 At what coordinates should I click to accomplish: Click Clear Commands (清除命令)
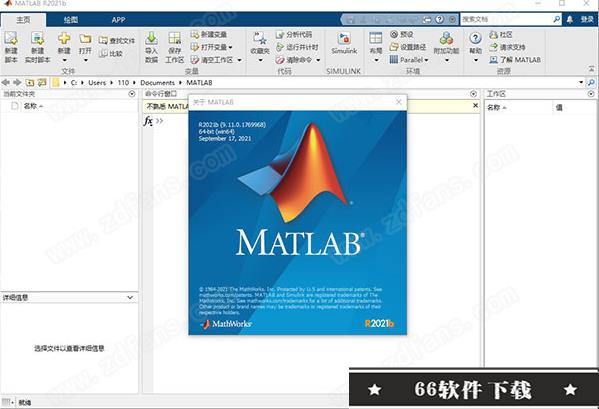(294, 60)
